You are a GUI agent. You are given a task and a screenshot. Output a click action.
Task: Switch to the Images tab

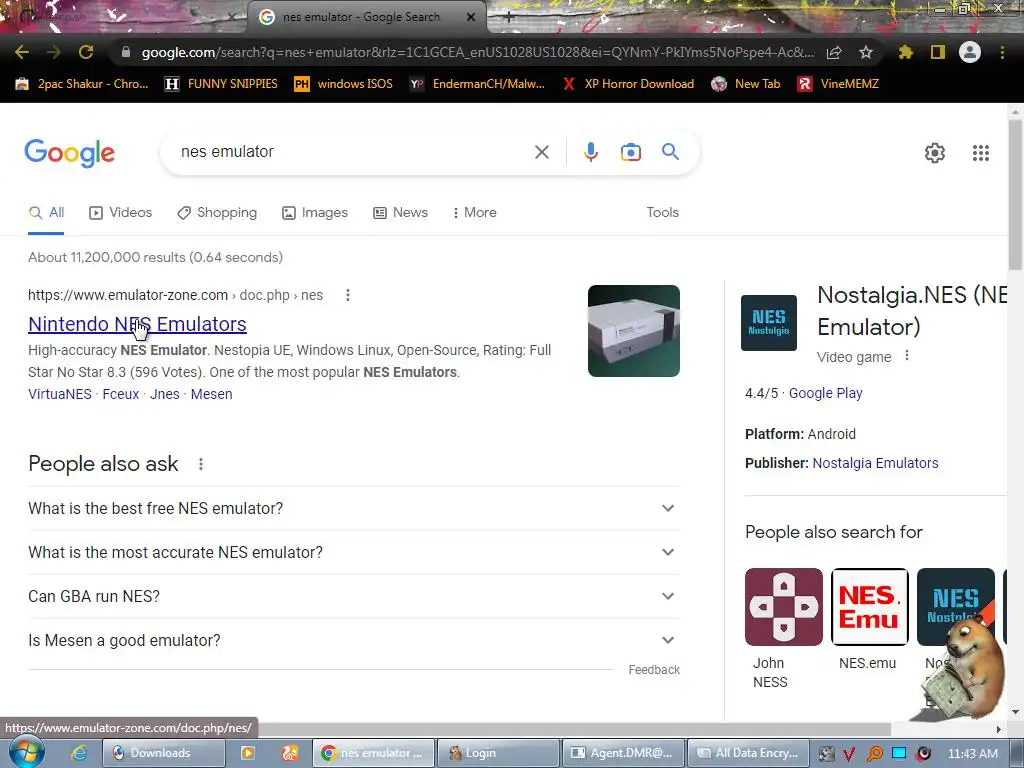315,212
